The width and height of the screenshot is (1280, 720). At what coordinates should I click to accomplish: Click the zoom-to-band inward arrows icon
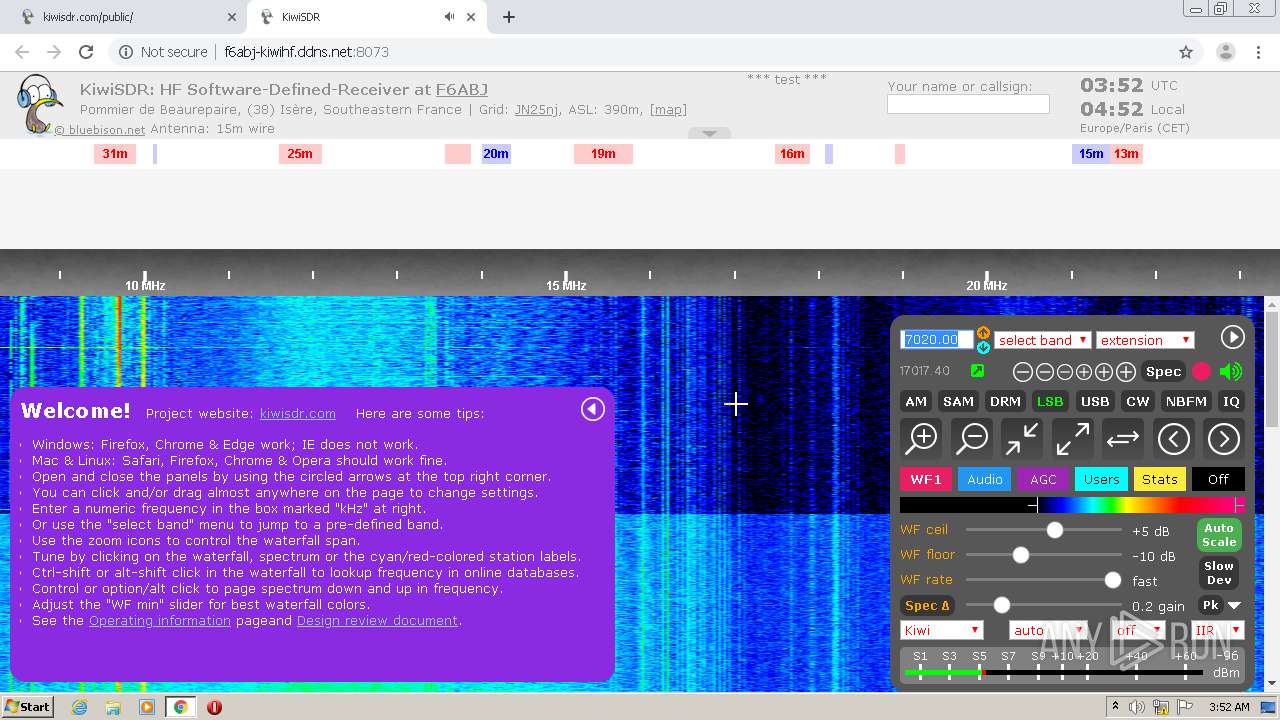1022,438
